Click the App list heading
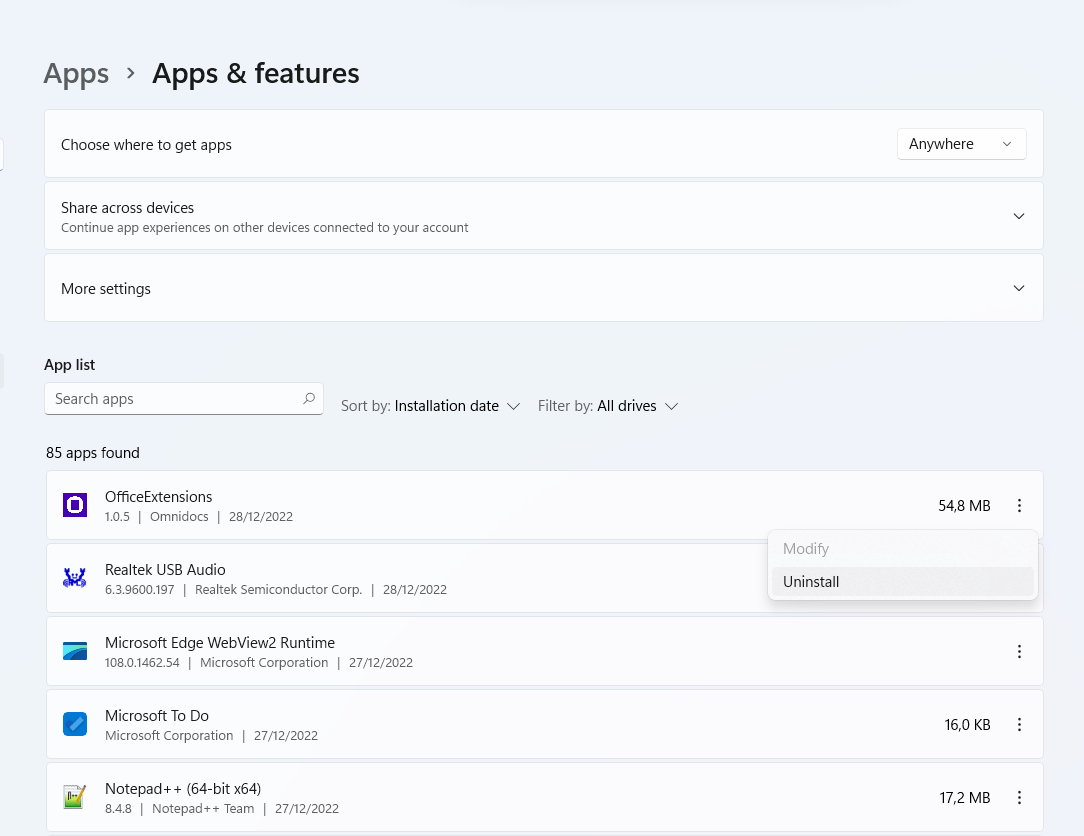1084x836 pixels. 70,364
